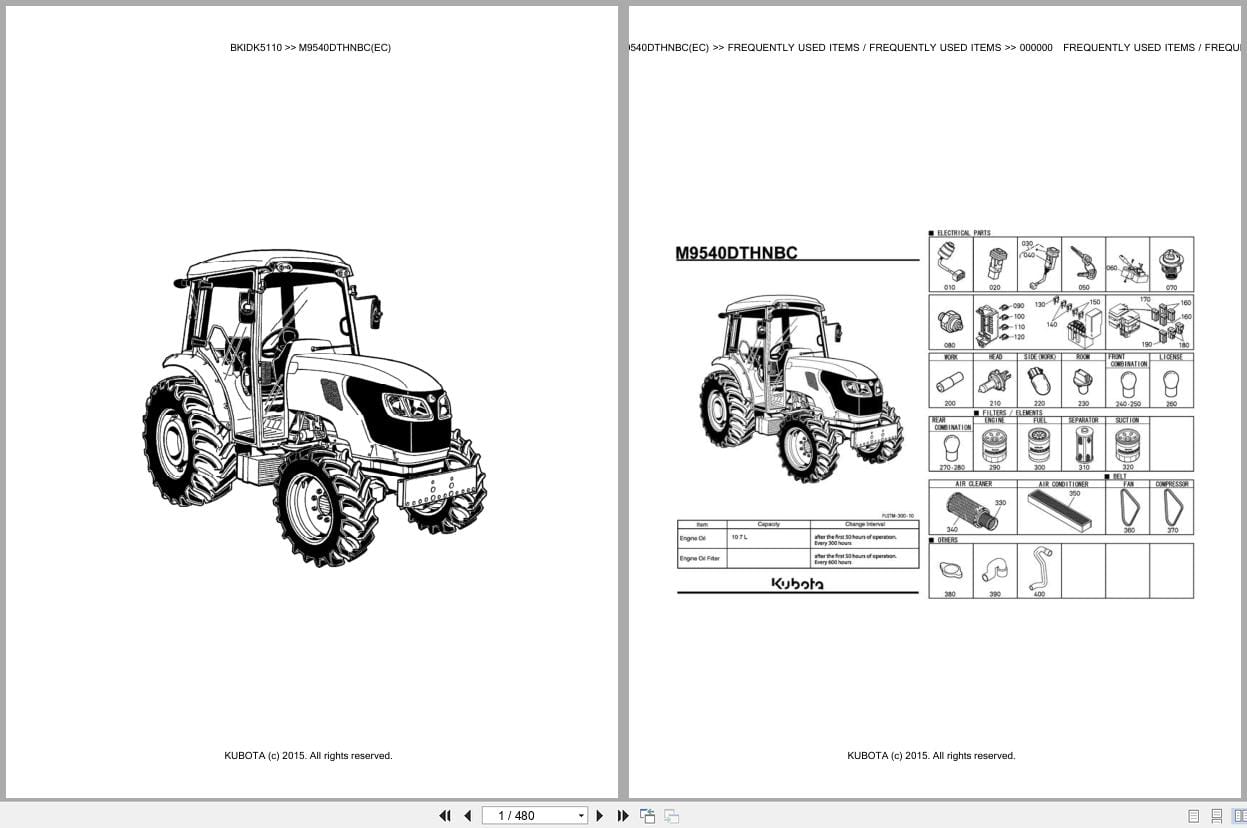
Task: Select electrical part 010 image
Action: 950,261
